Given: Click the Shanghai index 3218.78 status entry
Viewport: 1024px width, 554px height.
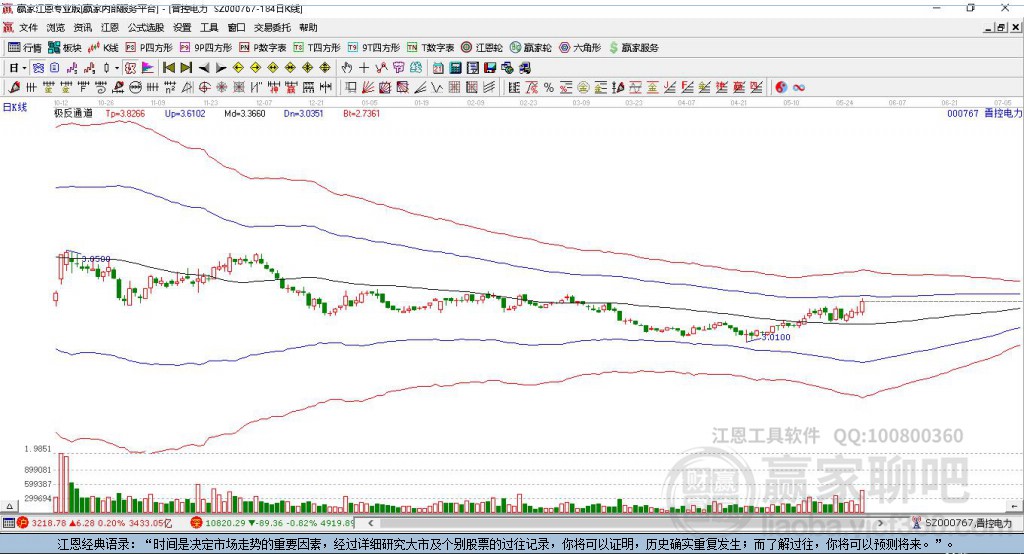Looking at the screenshot, I should pyautogui.click(x=95, y=523).
